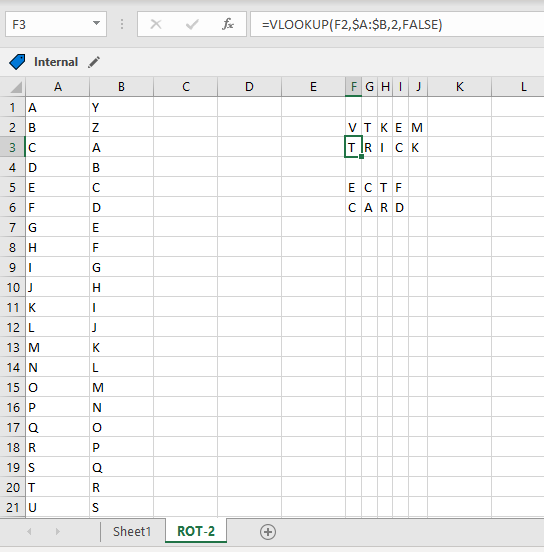Select the column K header

coord(459,87)
